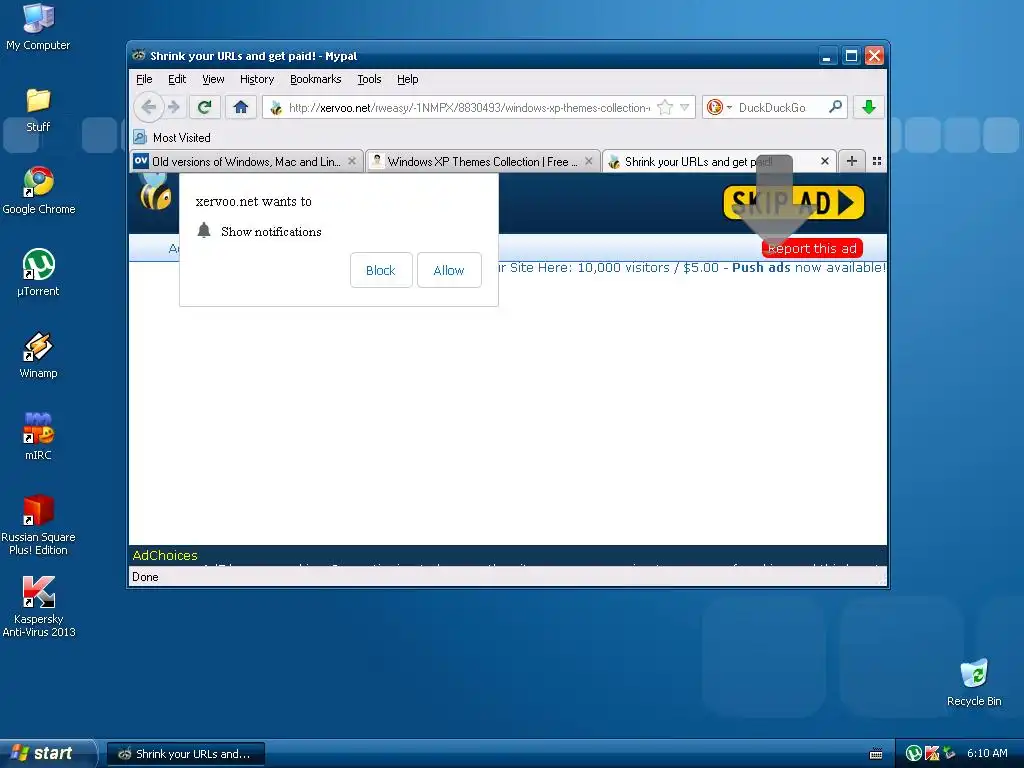Screen dimensions: 1024x768
Task: Click the Push ads link
Action: (761, 267)
